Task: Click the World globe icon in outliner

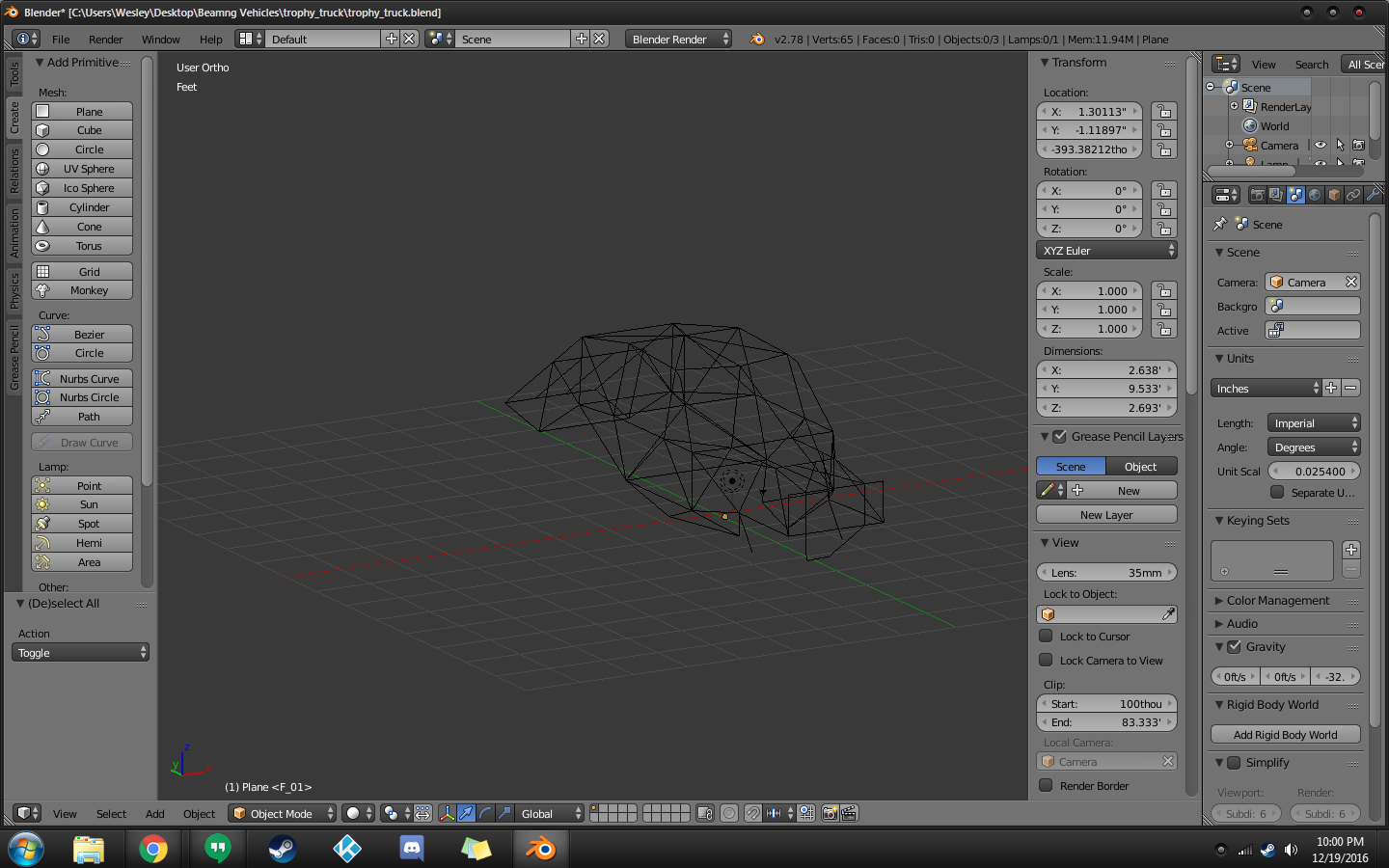Action: (1250, 126)
